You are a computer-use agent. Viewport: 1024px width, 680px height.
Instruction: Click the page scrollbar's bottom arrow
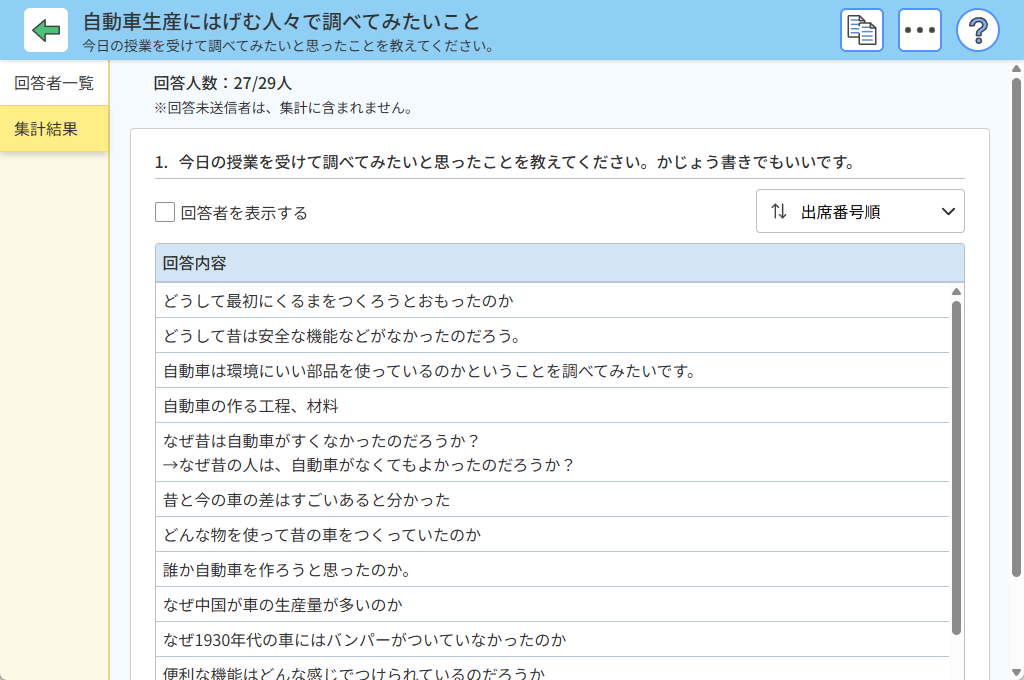pos(1016,671)
